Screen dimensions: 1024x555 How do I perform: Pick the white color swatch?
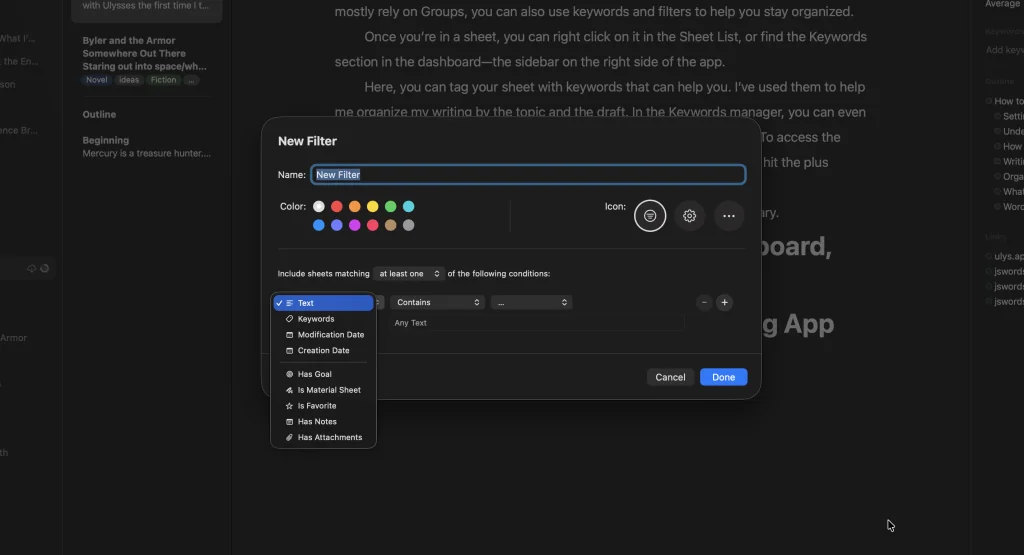319,206
